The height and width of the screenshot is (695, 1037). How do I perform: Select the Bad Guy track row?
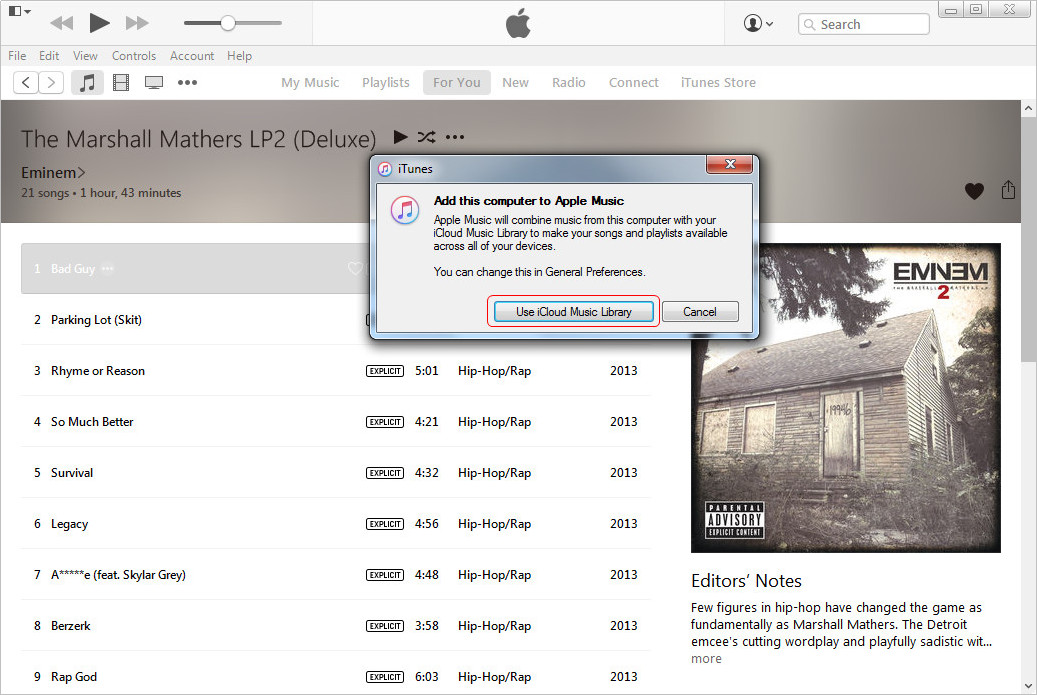click(x=196, y=268)
